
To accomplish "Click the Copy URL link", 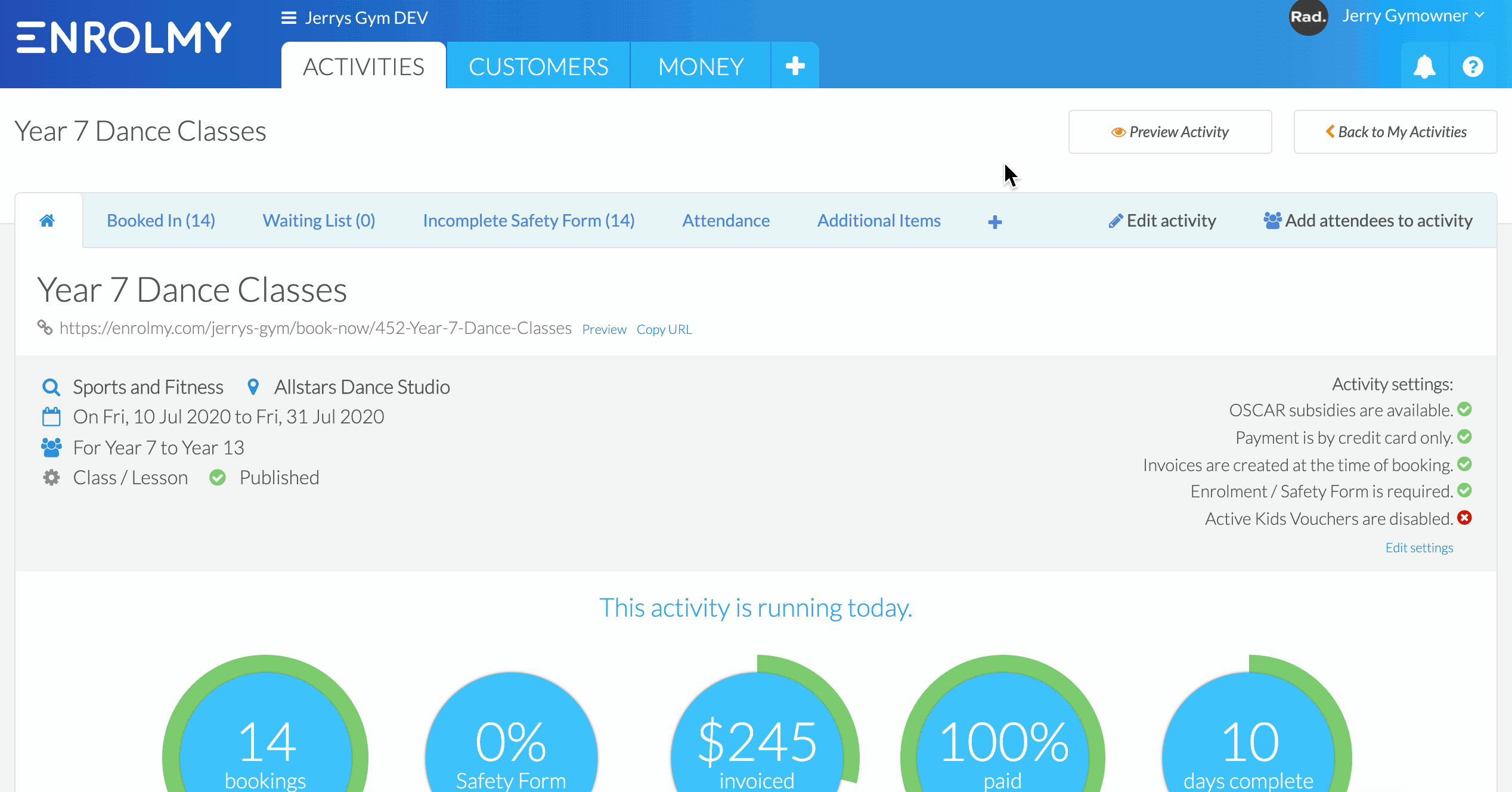I will 664,329.
